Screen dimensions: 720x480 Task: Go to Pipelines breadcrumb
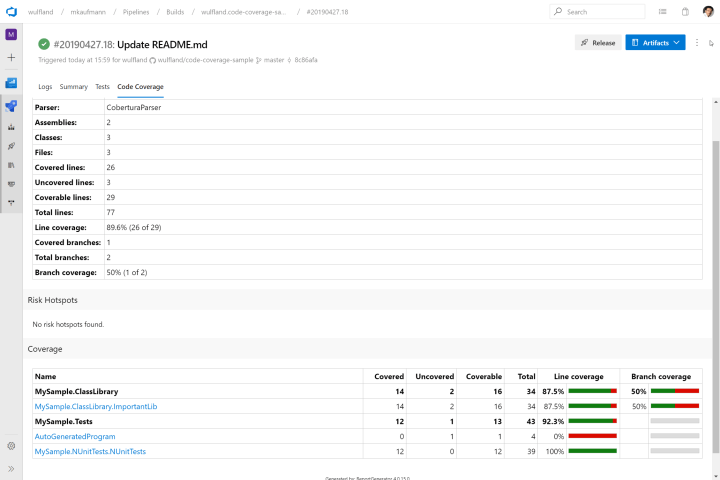tap(136, 12)
